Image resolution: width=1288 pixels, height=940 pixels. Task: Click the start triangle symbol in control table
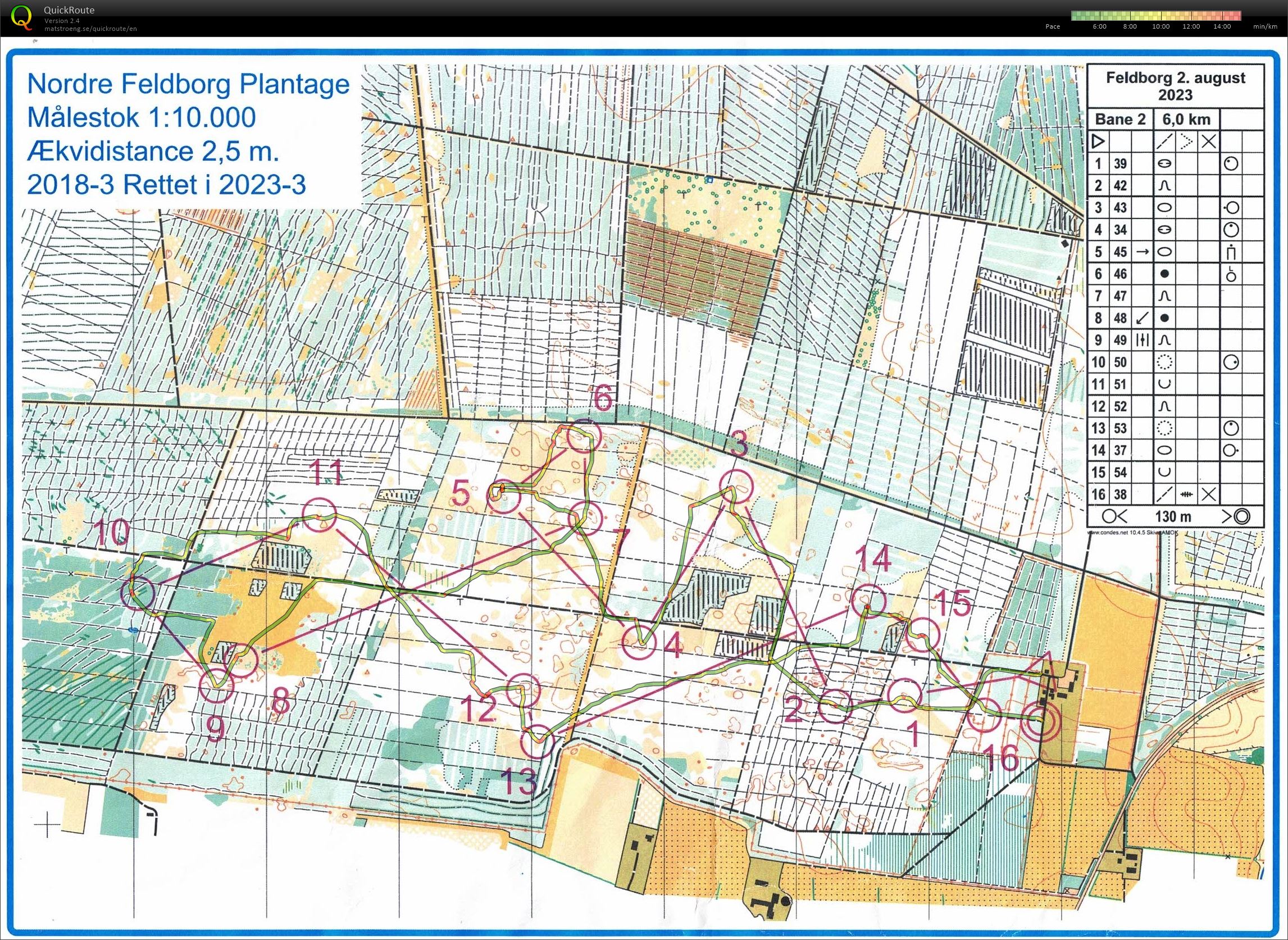point(1099,141)
